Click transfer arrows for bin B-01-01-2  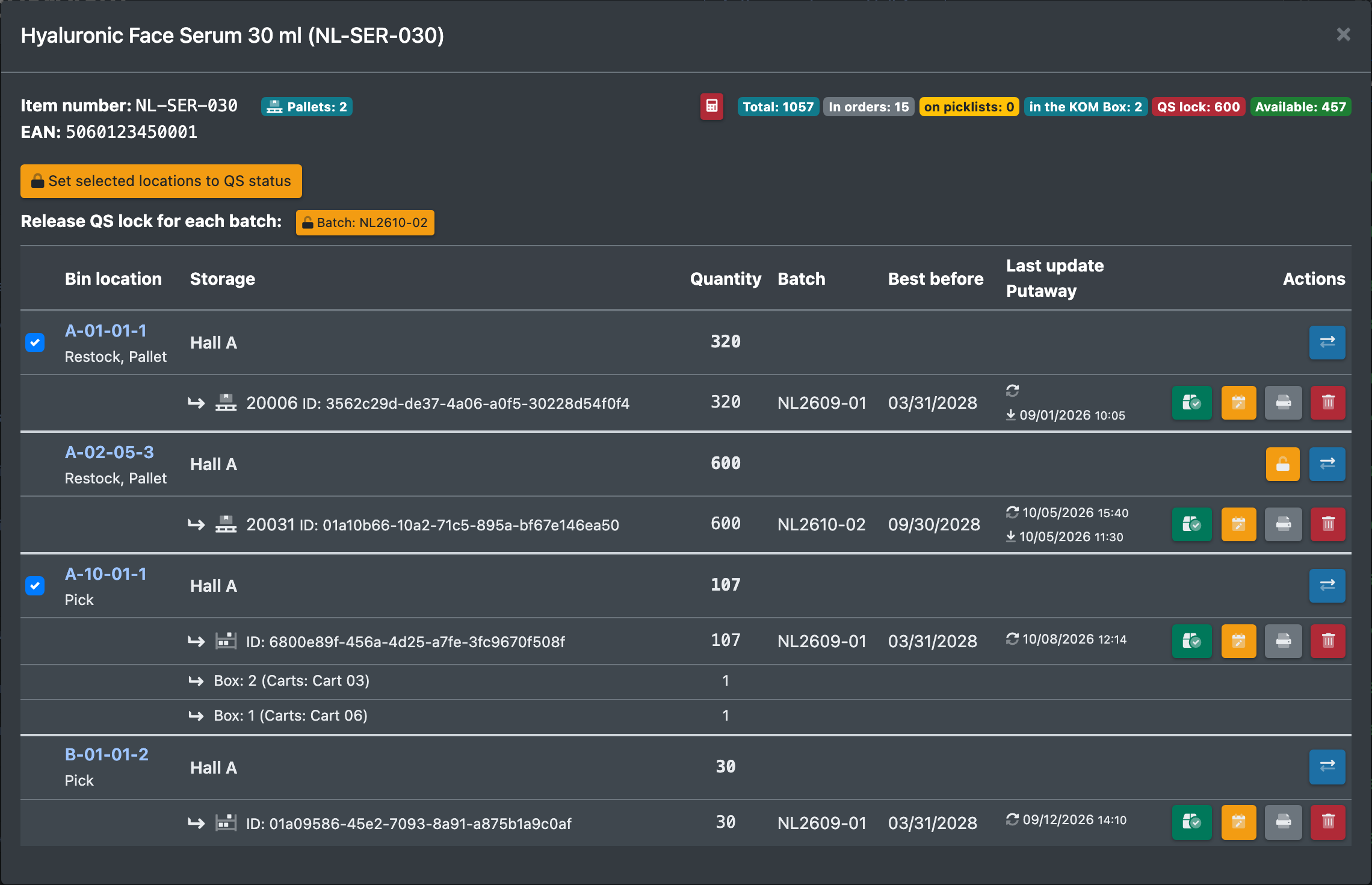[x=1327, y=767]
